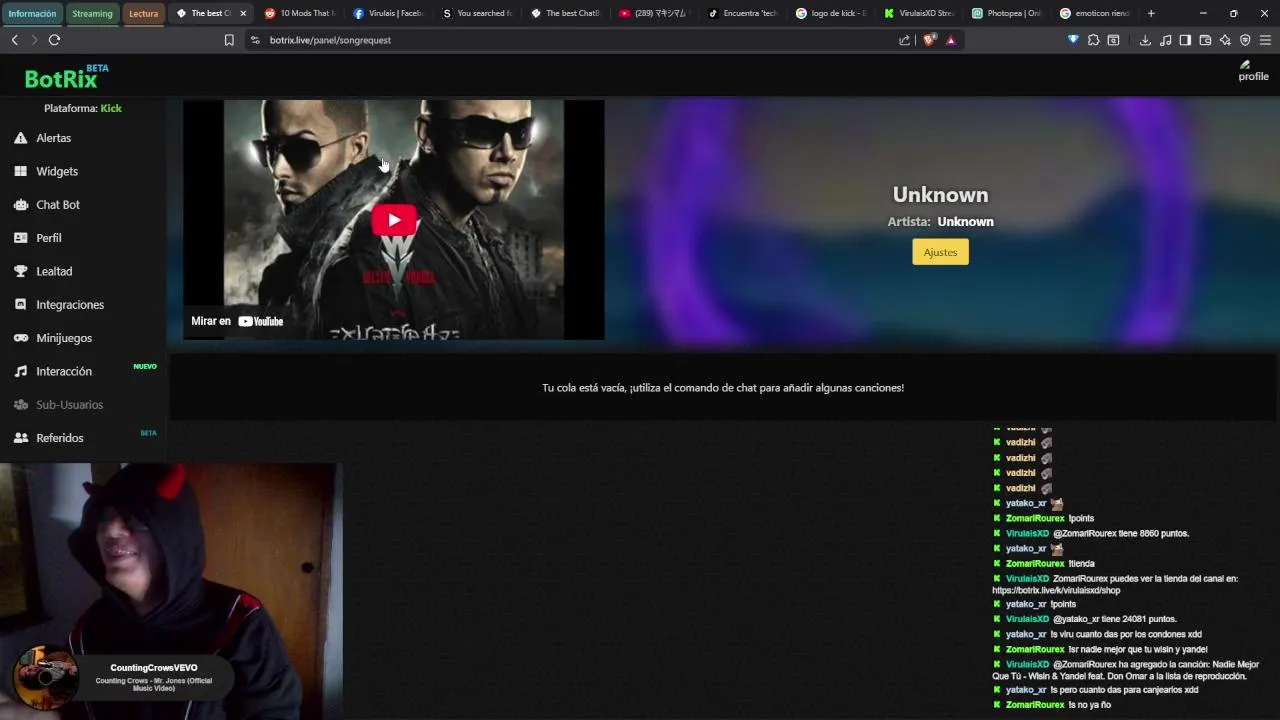The height and width of the screenshot is (720, 1280).
Task: Go to Chat Bot settings
Action: coord(58,204)
